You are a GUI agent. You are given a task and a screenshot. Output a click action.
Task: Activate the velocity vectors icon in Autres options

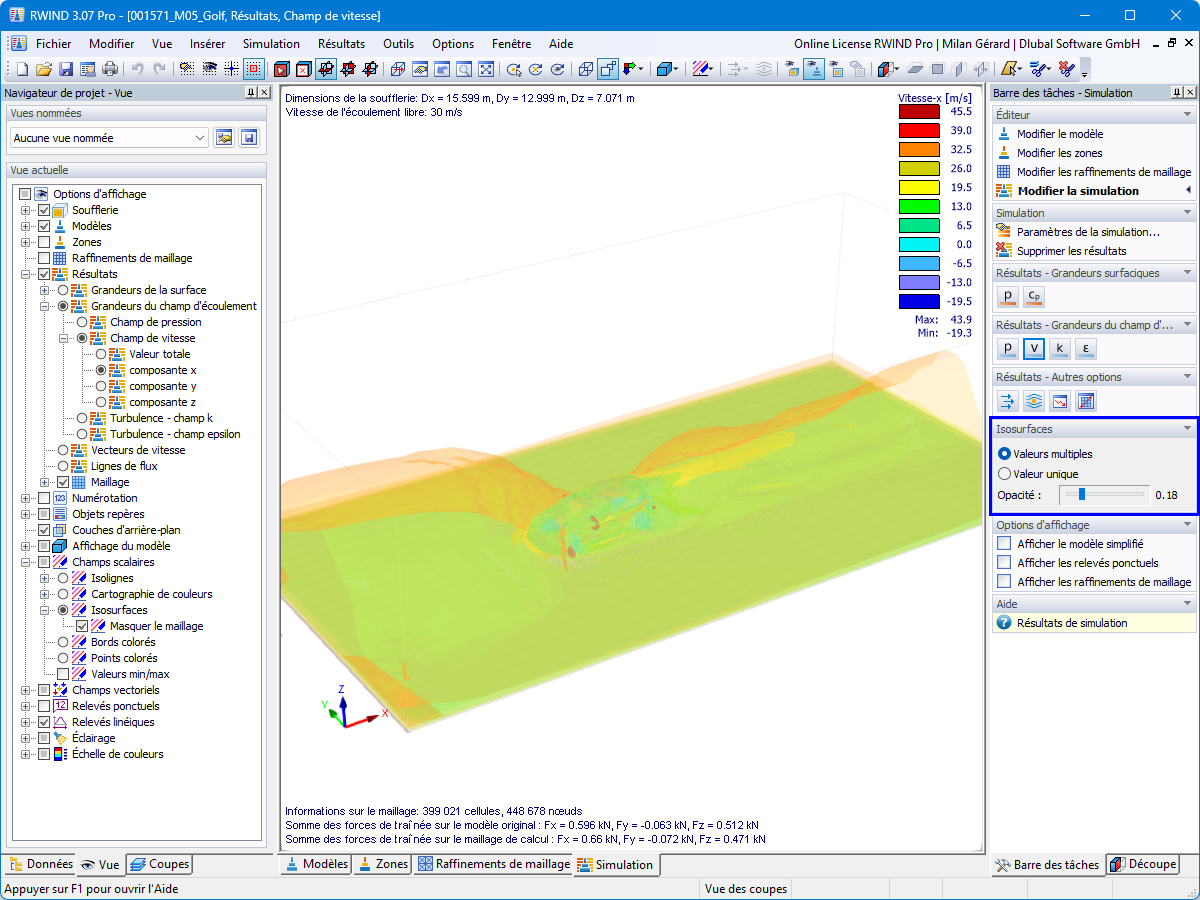pyautogui.click(x=1007, y=401)
